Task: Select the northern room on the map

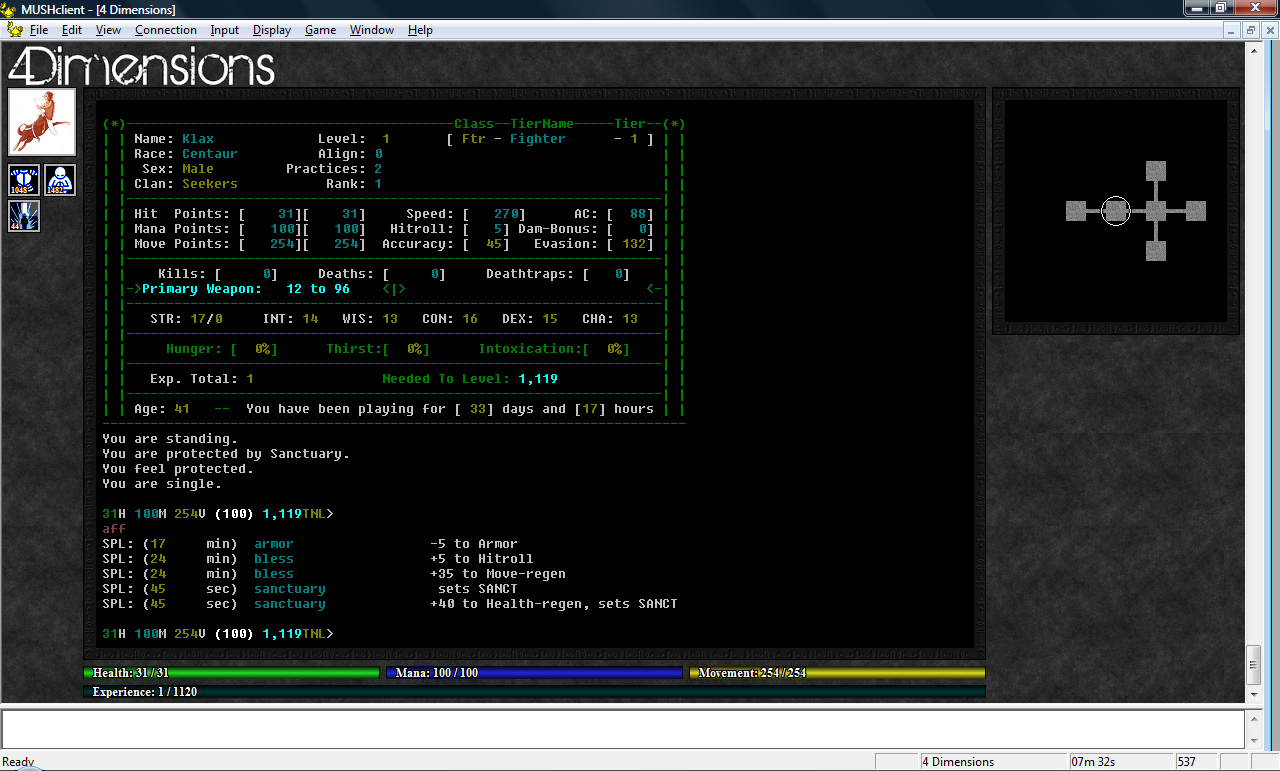Action: point(1156,171)
